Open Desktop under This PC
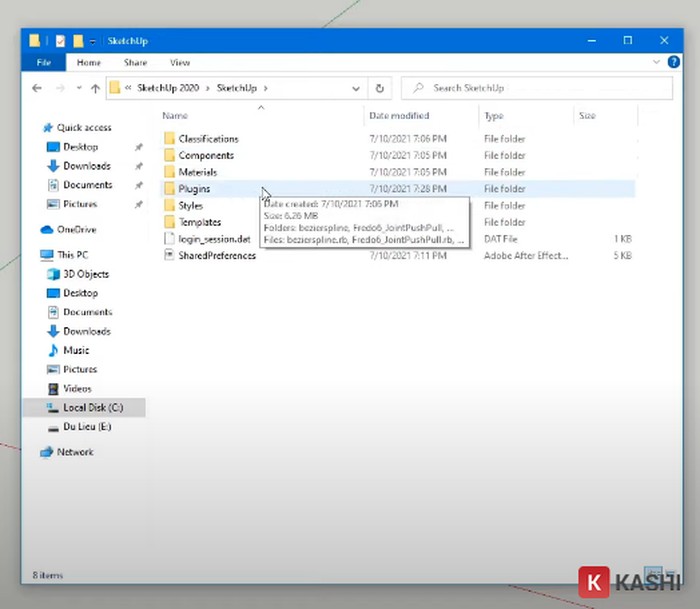 (x=80, y=293)
